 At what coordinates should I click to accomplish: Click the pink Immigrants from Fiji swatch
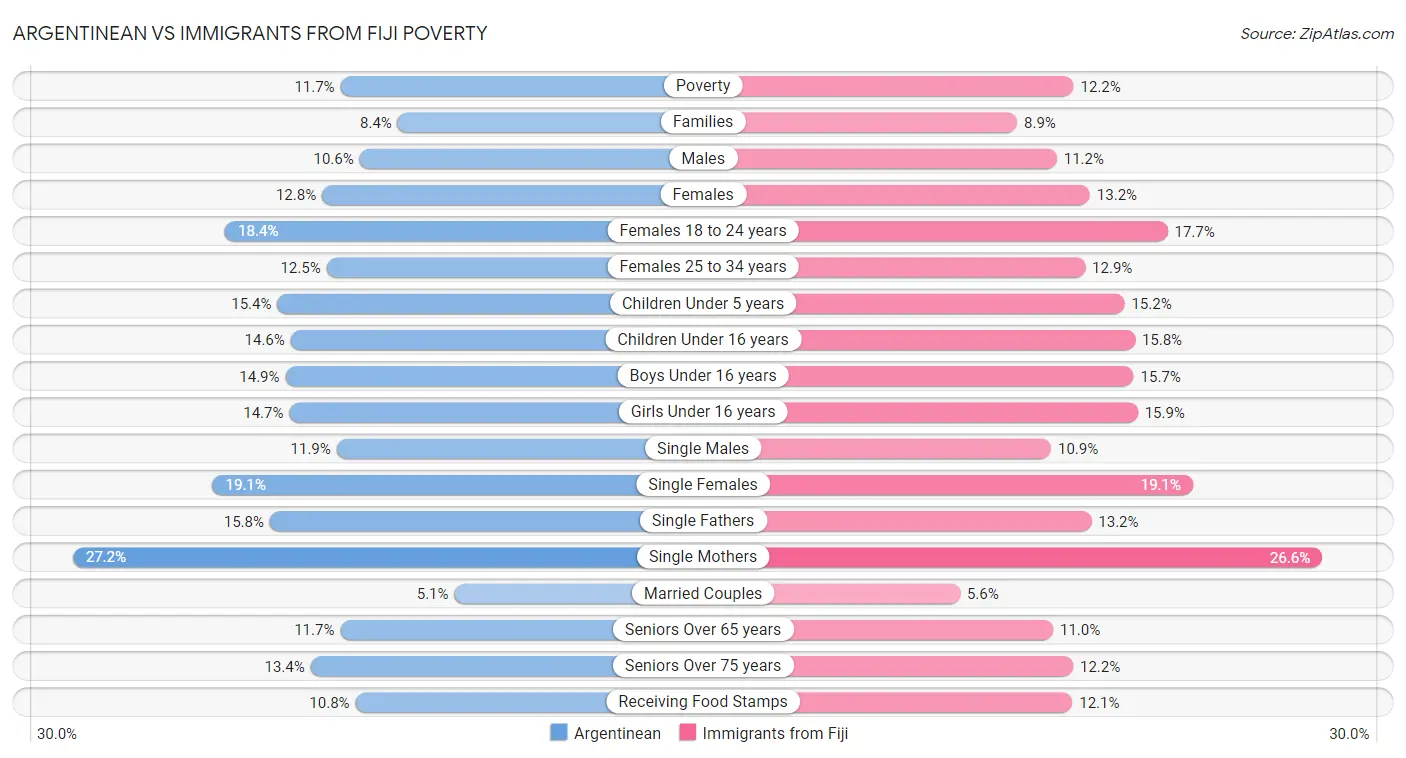688,733
